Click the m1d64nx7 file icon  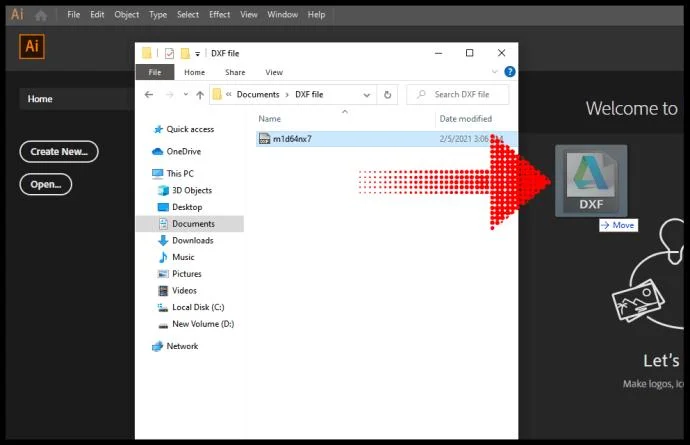pyautogui.click(x=264, y=139)
